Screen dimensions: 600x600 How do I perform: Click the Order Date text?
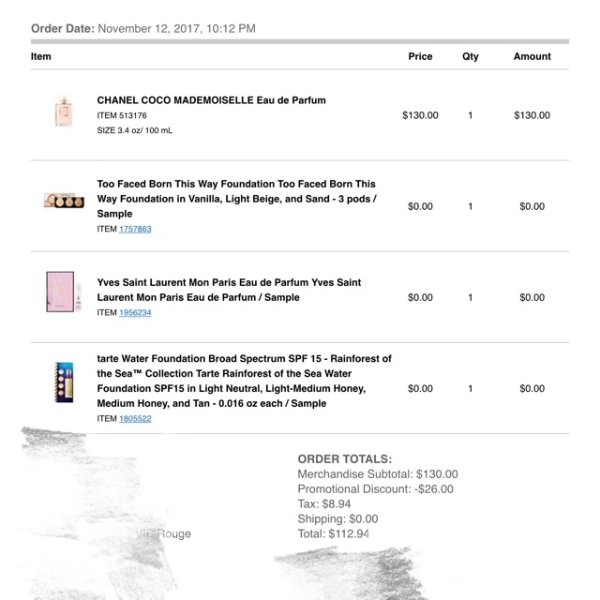point(143,29)
